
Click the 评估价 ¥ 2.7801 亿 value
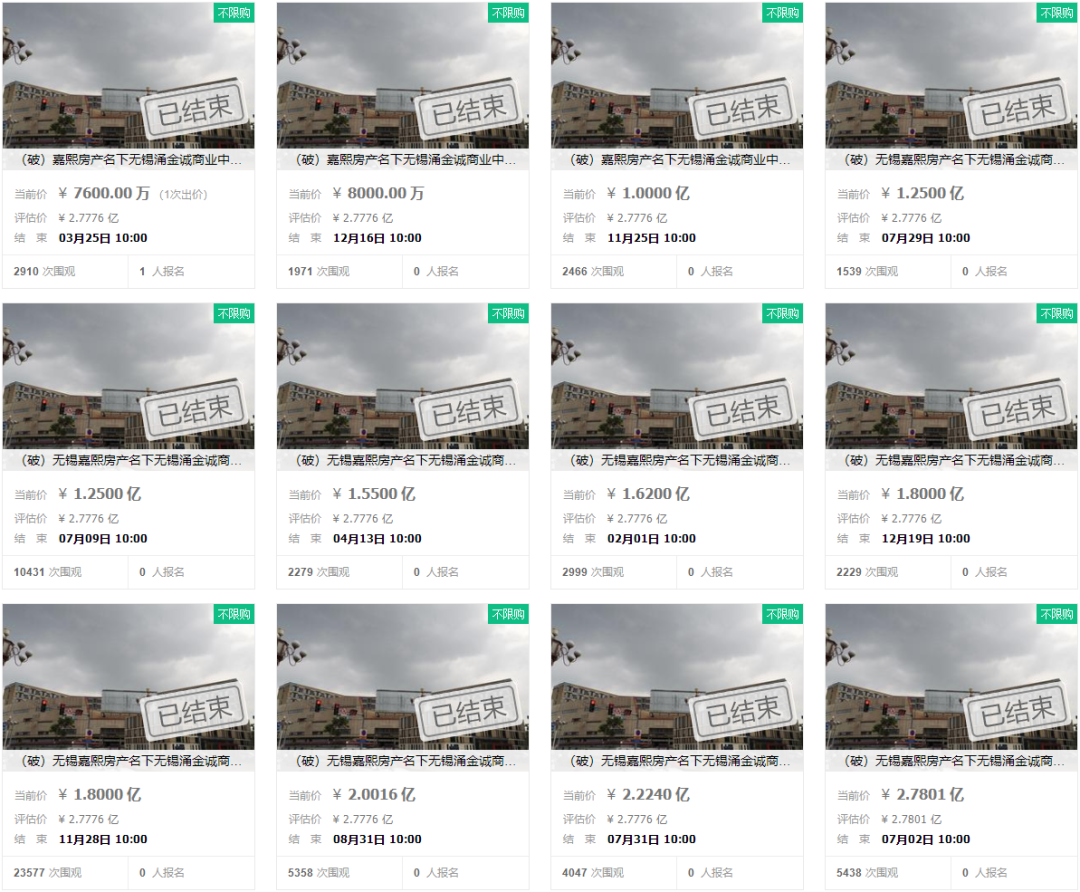pos(911,819)
